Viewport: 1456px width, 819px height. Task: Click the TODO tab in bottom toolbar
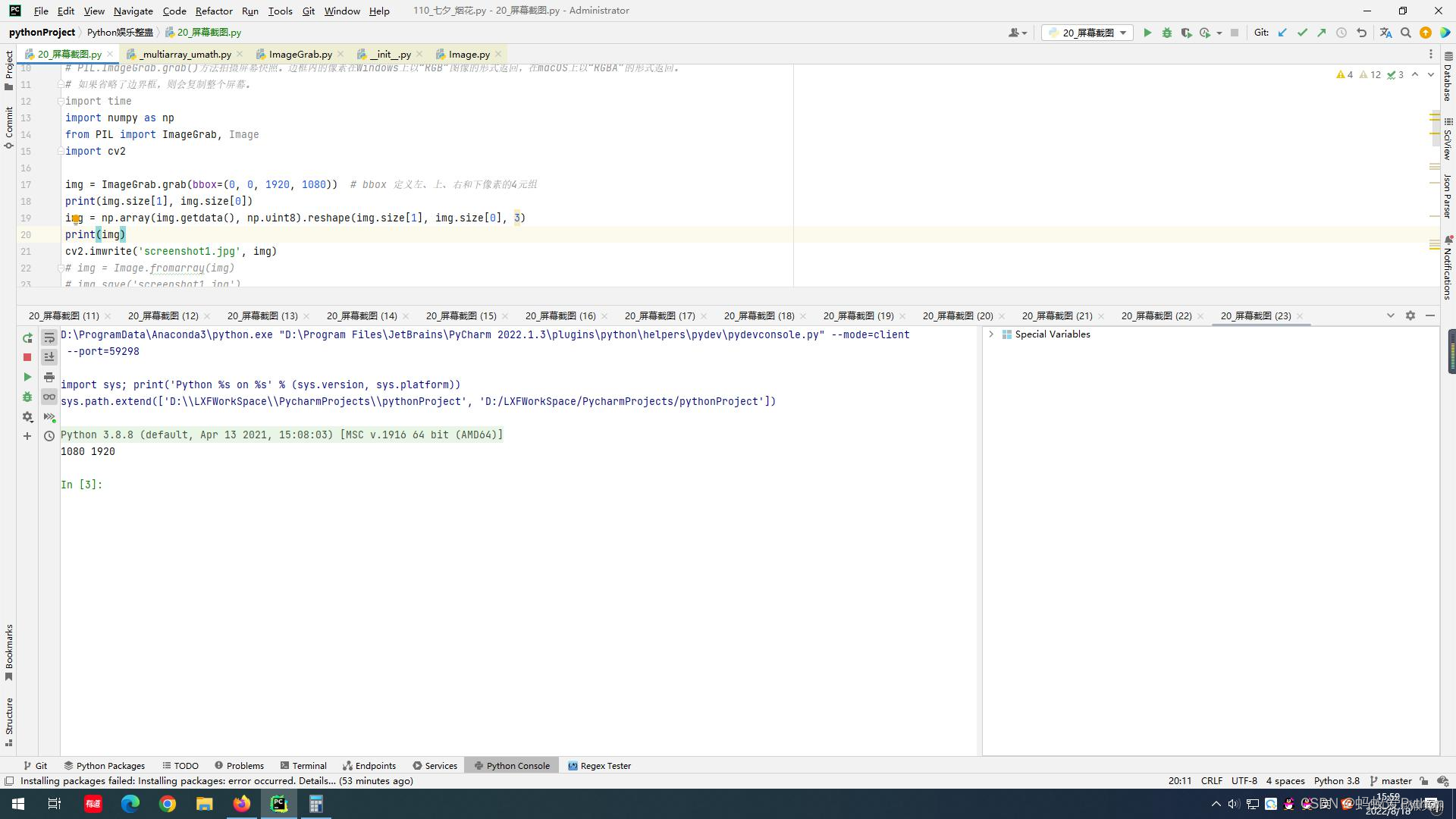coord(185,765)
